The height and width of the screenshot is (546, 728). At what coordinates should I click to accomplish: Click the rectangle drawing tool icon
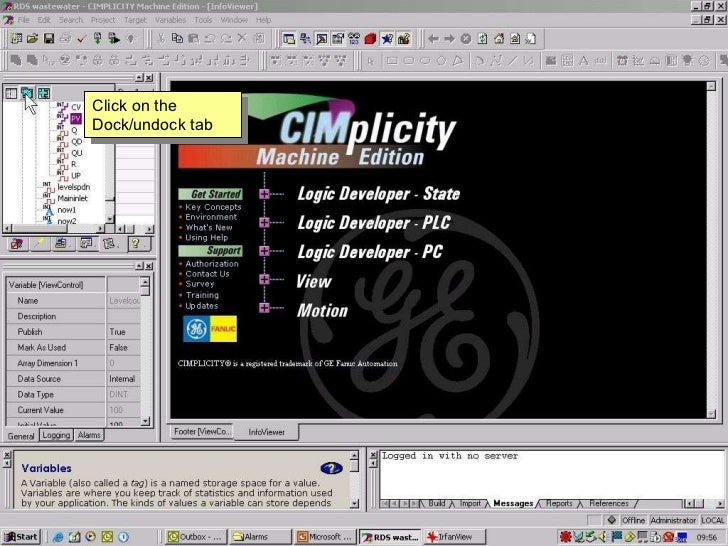(392, 61)
